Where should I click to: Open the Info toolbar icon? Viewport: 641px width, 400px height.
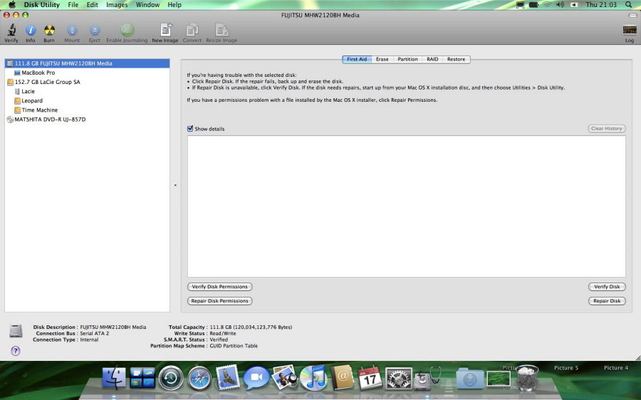30,30
